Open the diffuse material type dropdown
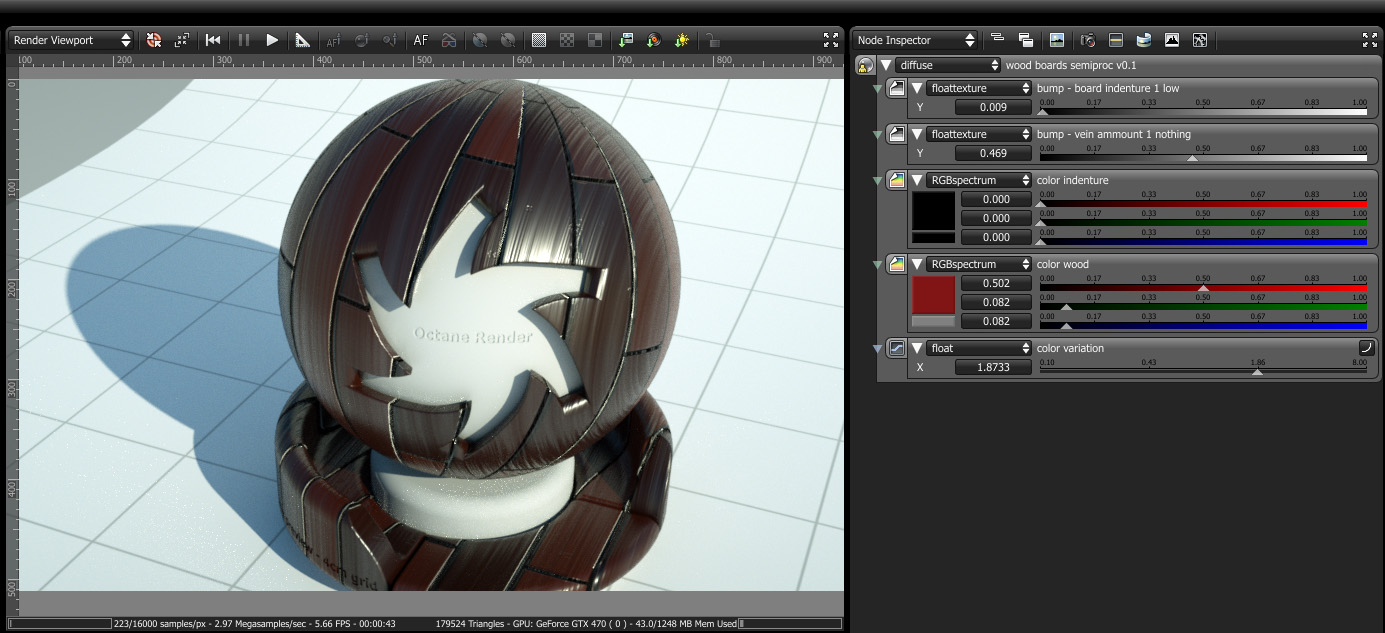 948,65
